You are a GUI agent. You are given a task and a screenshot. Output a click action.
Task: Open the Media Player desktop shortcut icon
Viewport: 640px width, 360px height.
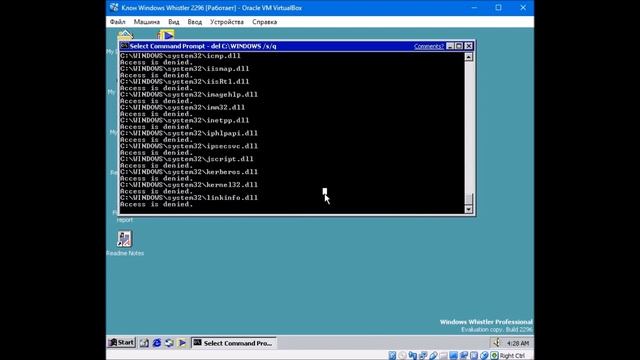click(x=166, y=35)
